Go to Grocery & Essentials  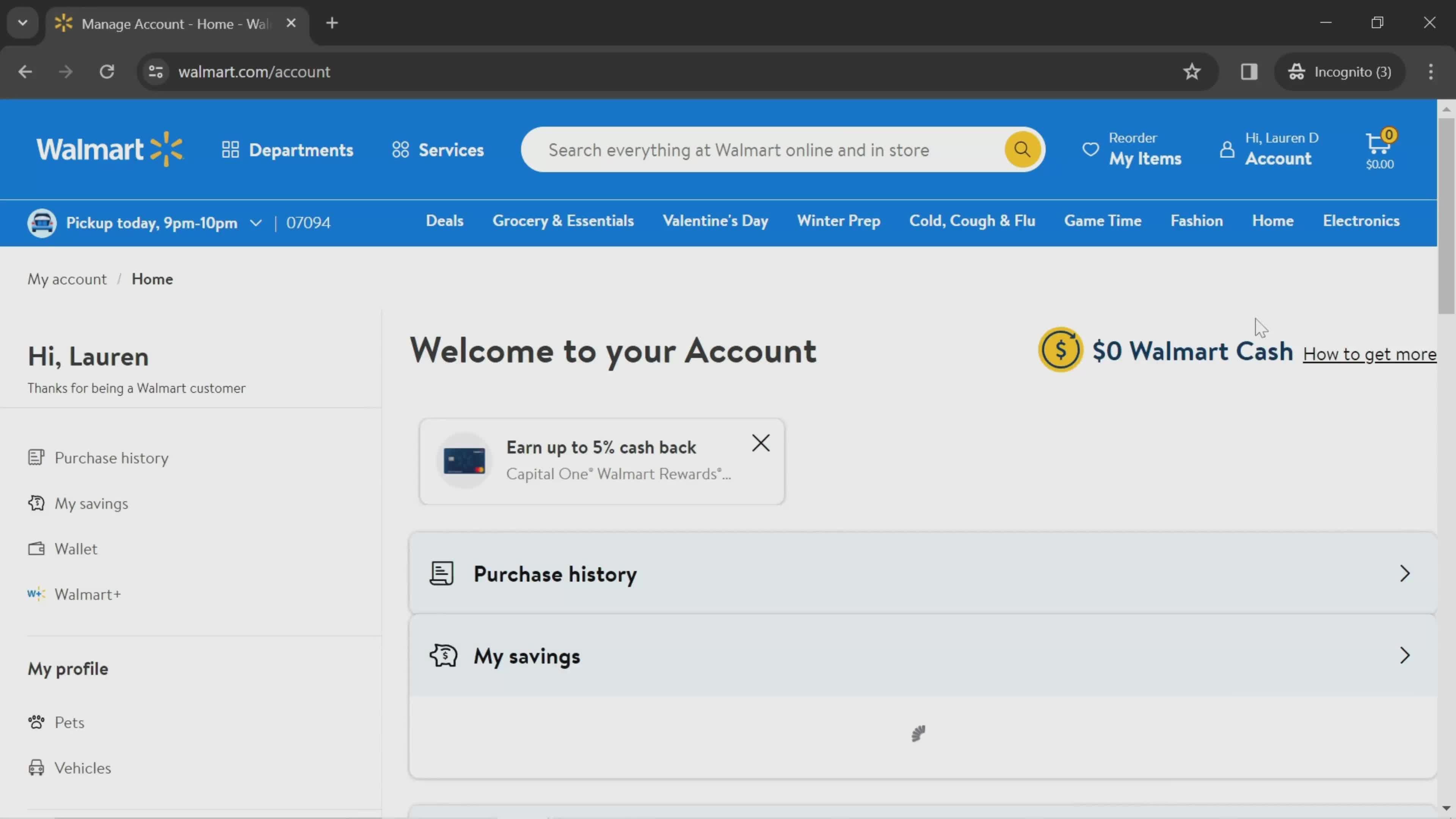563,221
